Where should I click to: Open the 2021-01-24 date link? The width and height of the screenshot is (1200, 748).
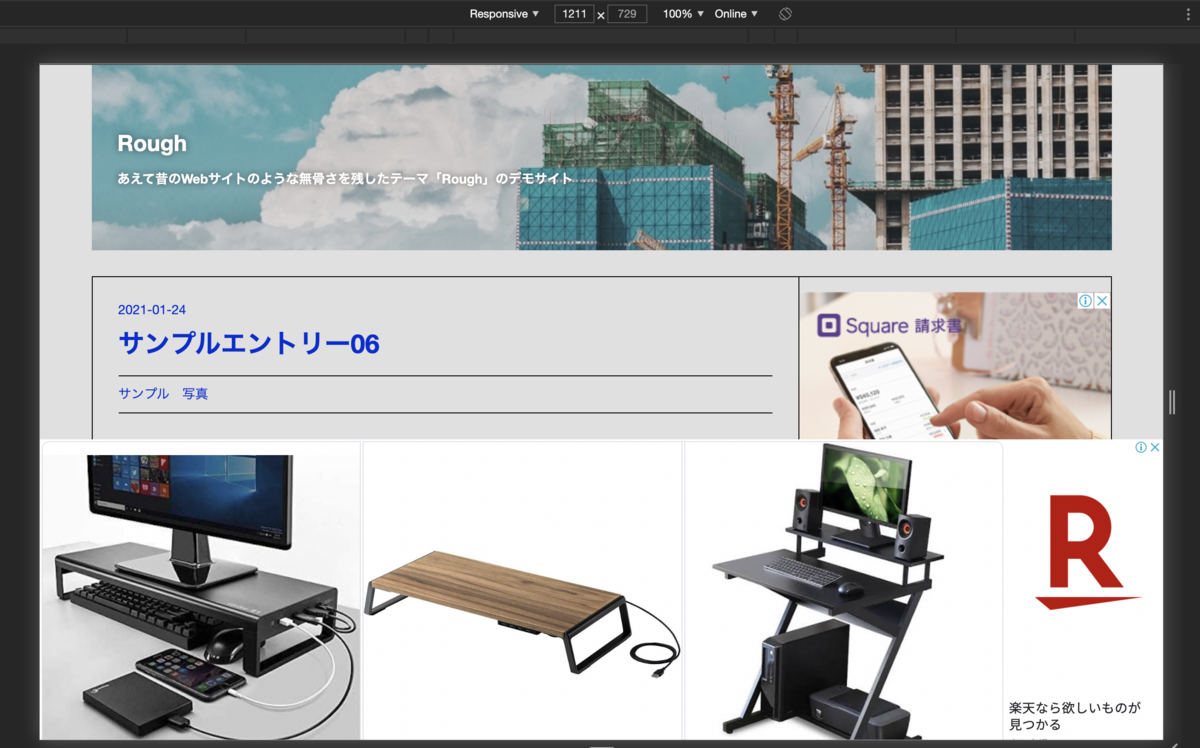click(152, 310)
